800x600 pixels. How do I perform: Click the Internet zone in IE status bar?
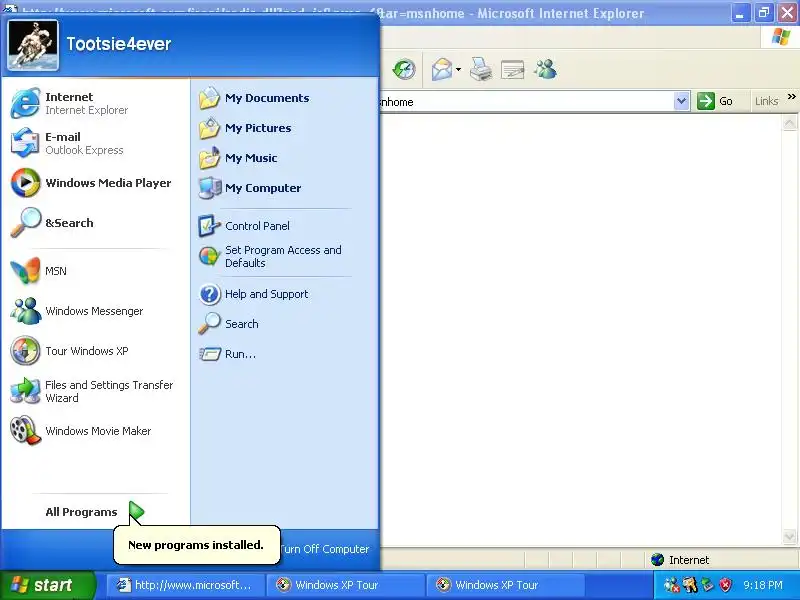[681, 560]
